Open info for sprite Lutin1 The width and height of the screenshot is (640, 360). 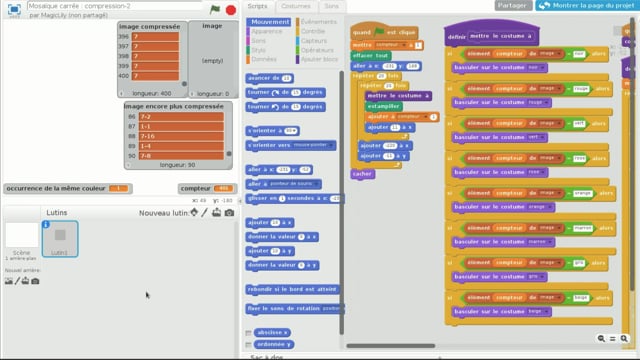[46, 224]
